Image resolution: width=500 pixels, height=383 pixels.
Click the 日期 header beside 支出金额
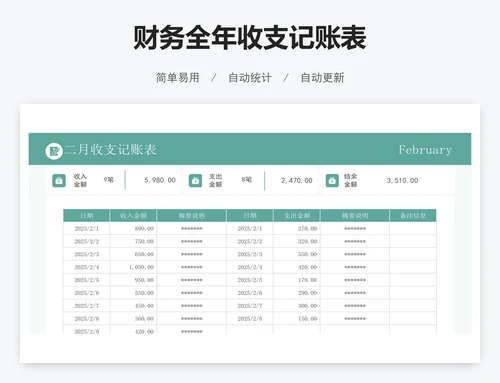coord(250,216)
